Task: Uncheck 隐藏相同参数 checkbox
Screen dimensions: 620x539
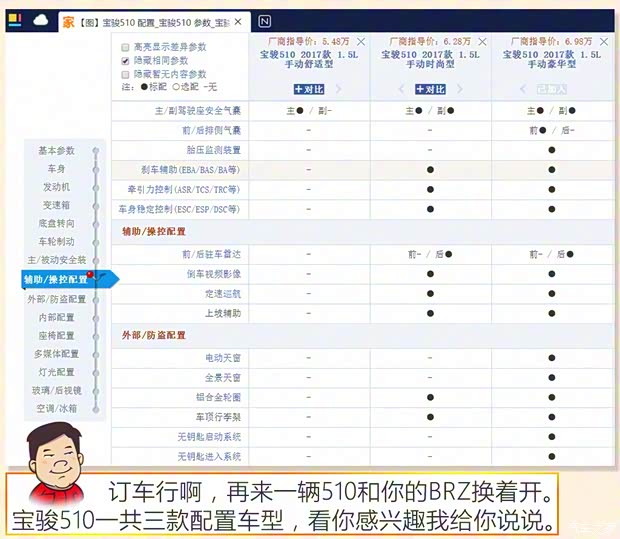Action: coord(125,61)
